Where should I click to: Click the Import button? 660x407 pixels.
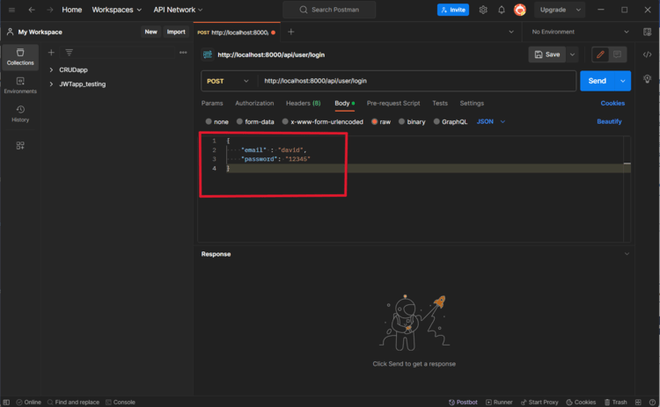point(176,32)
